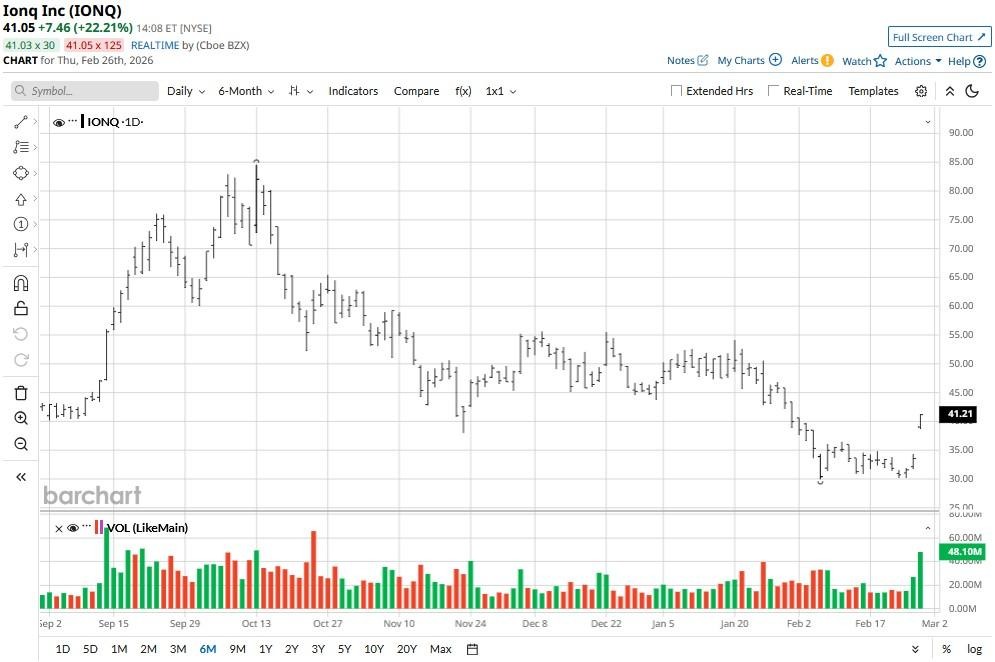Launch Full Screen Chart

click(939, 37)
